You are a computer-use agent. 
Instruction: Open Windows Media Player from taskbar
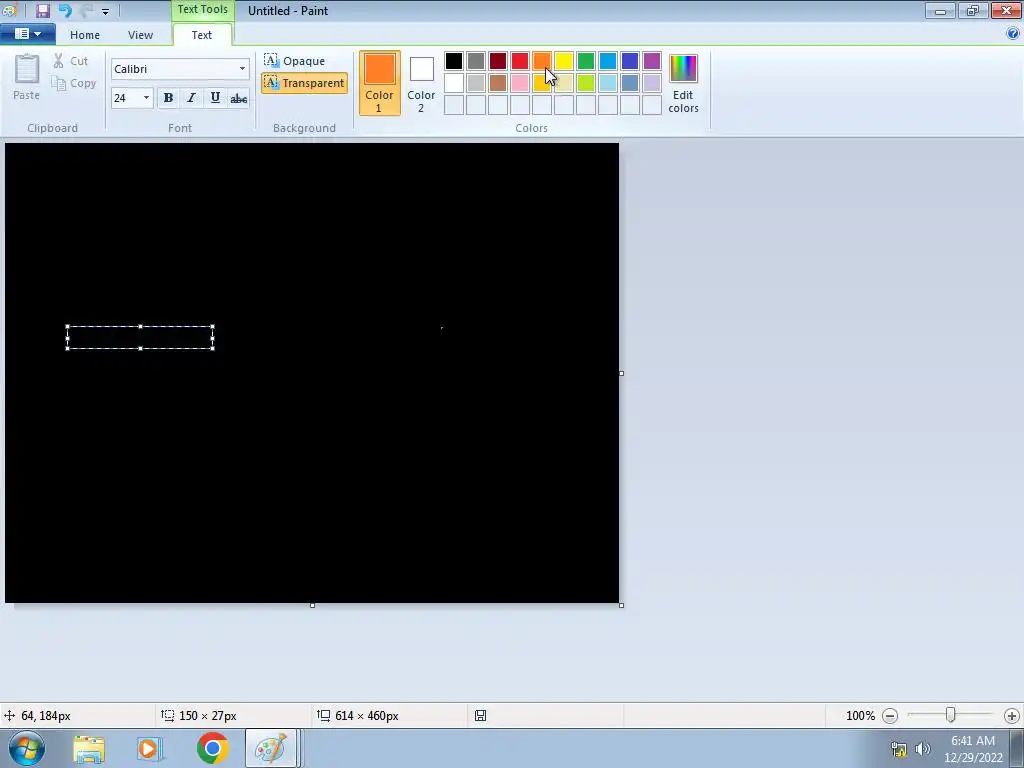click(x=149, y=748)
